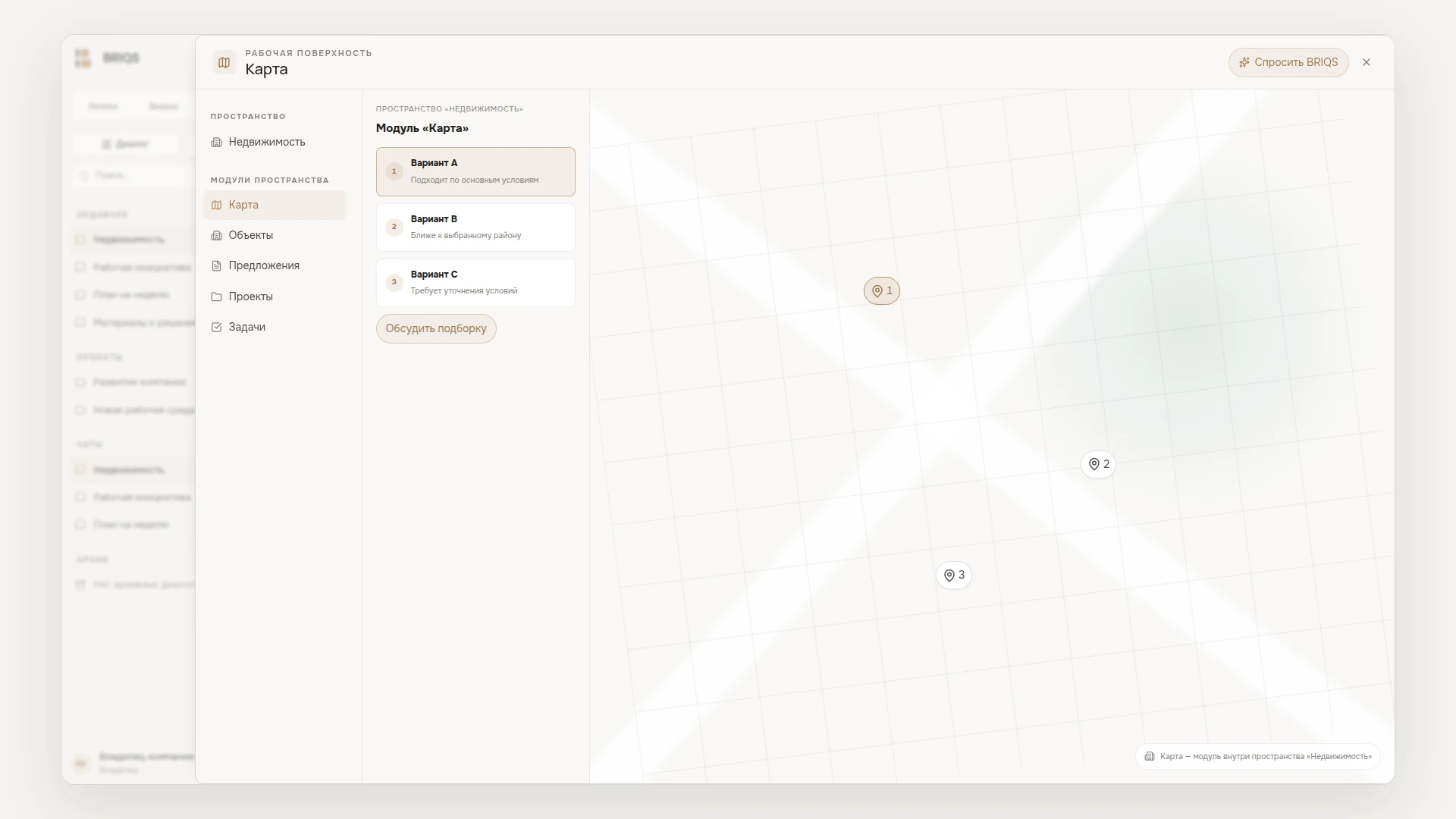Open the Предложения module

tap(275, 265)
